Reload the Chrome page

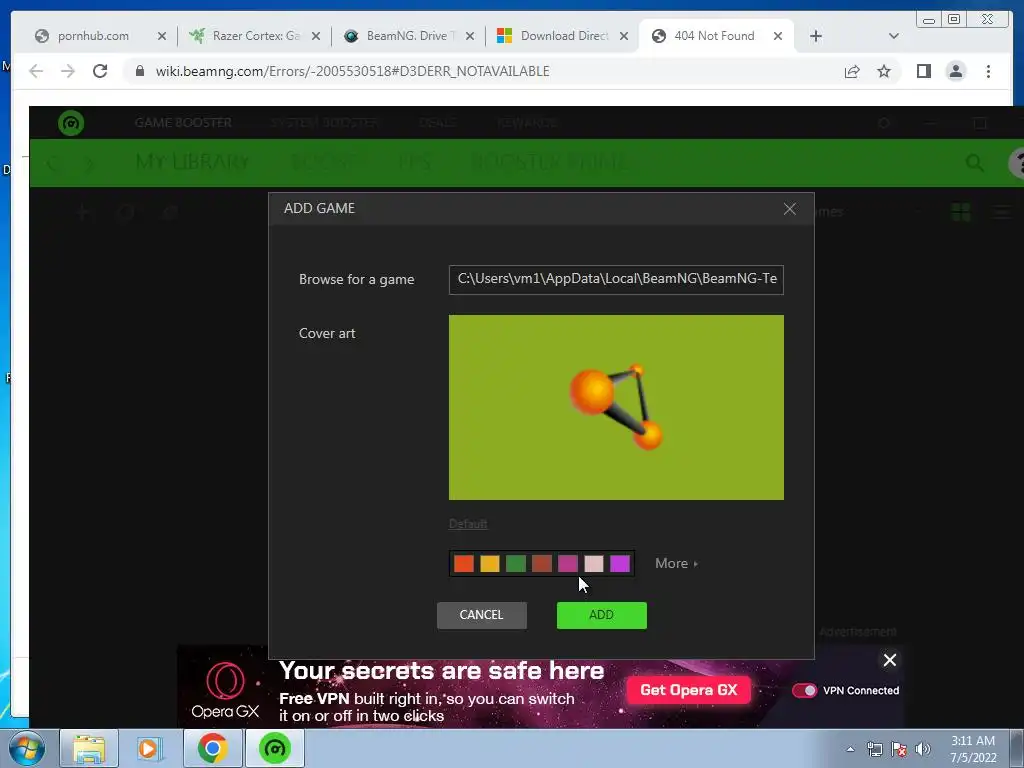100,71
